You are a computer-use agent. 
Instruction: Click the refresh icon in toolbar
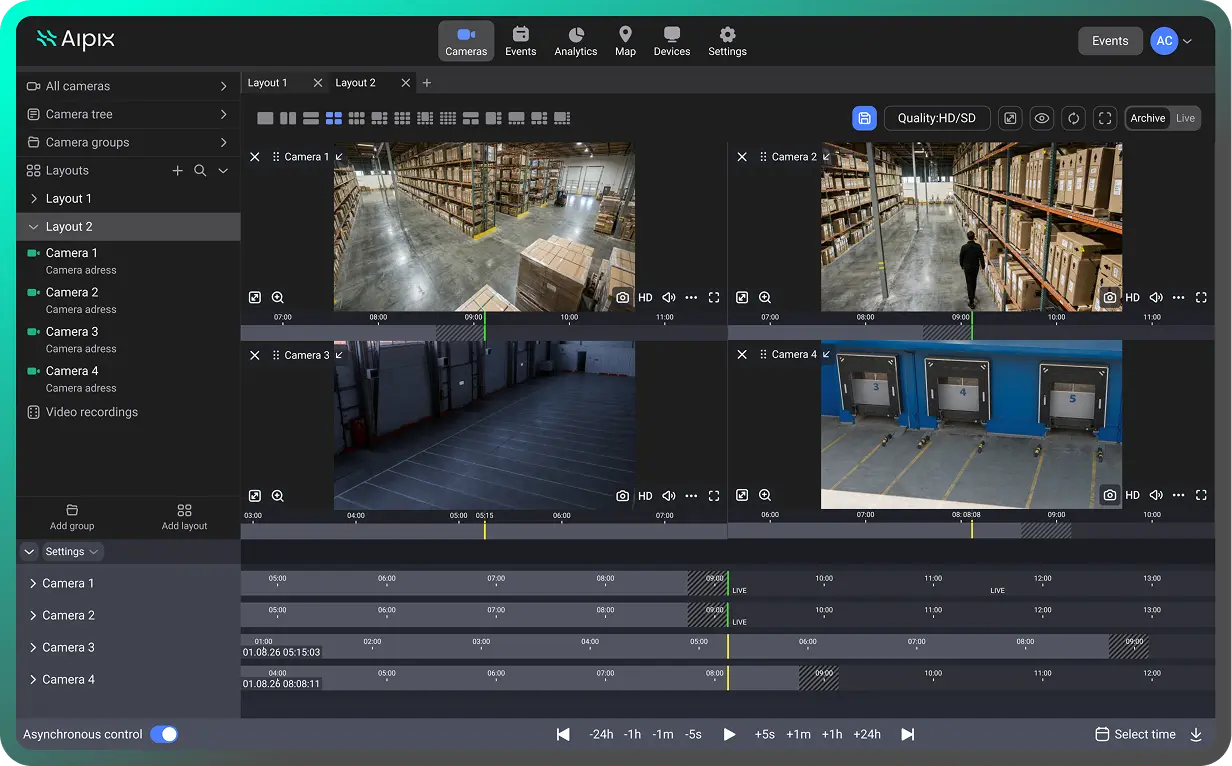[1073, 118]
